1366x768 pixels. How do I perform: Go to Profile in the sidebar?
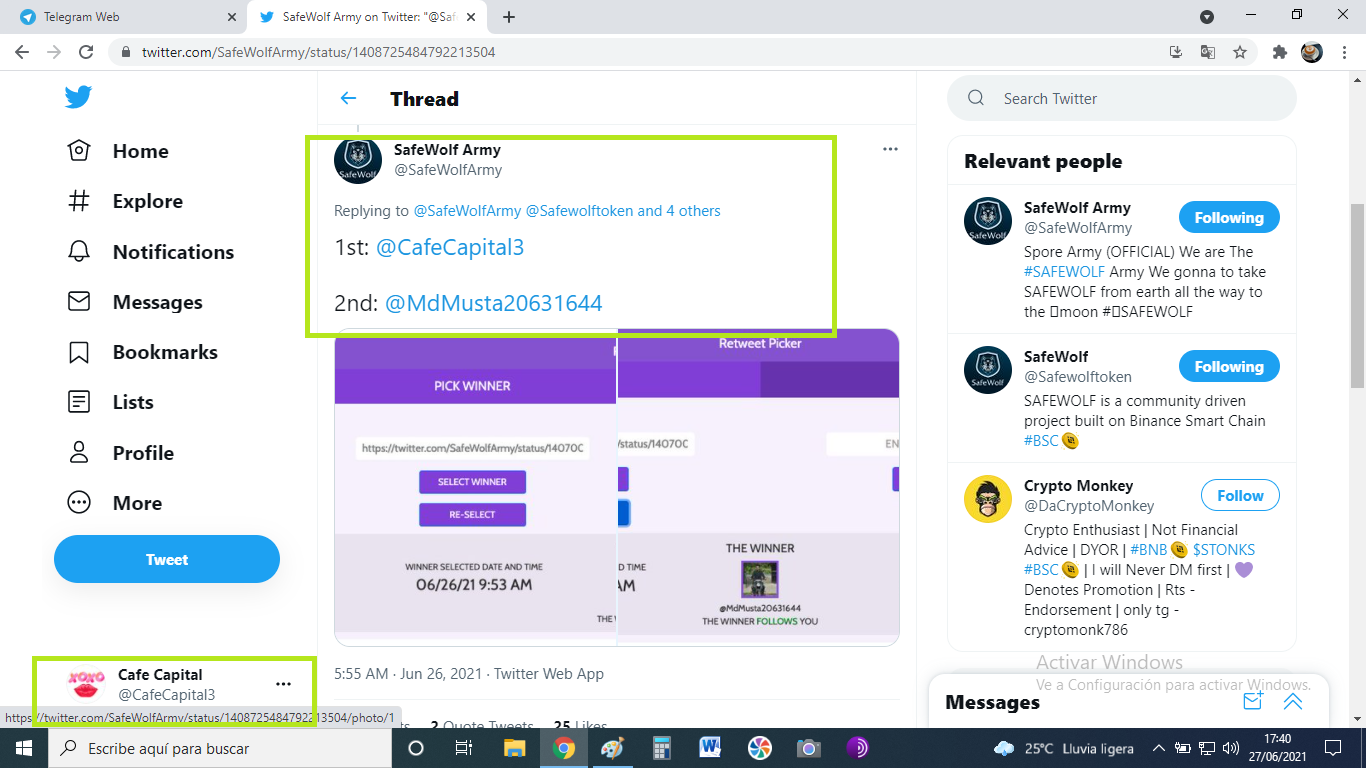120,453
